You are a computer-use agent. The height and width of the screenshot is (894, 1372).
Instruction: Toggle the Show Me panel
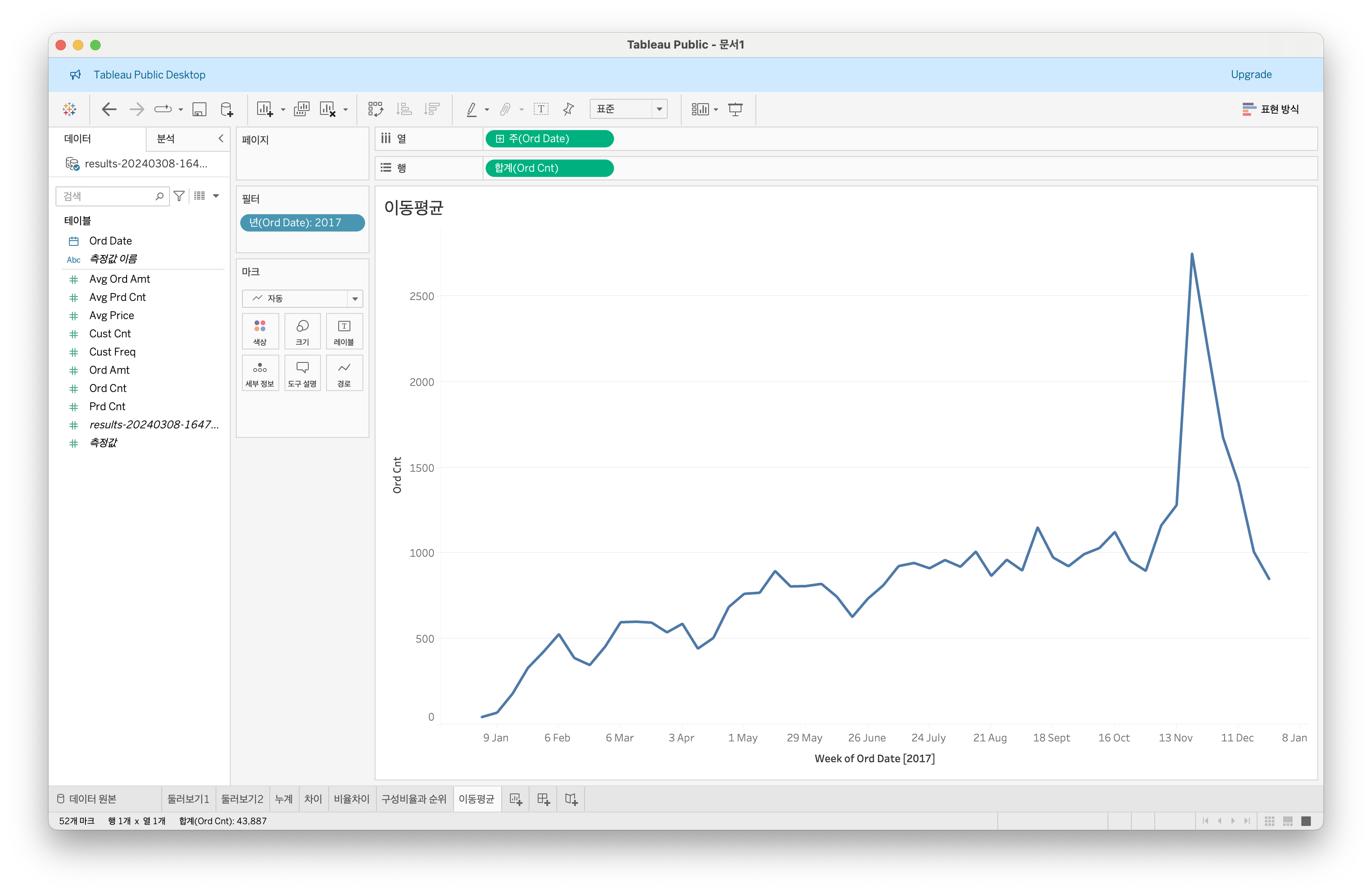pyautogui.click(x=1271, y=109)
